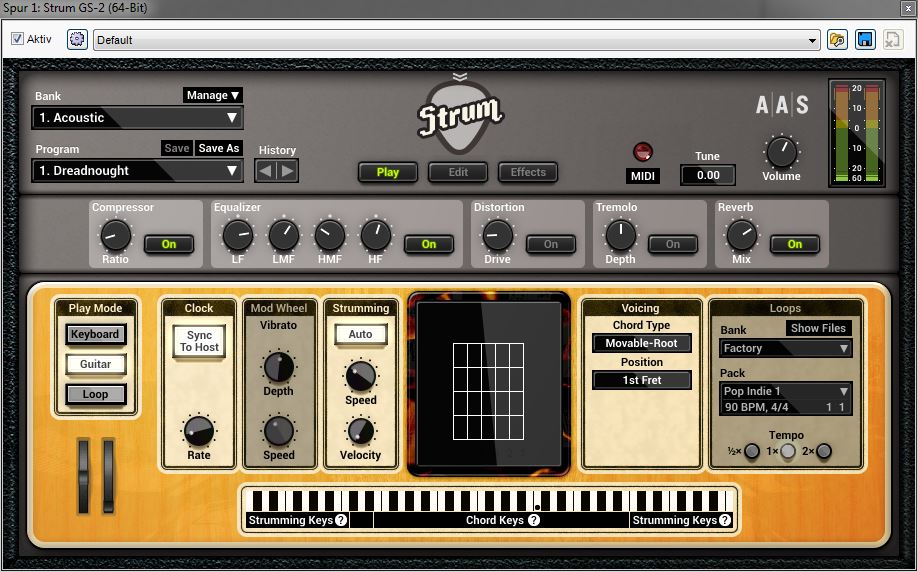
Task: Click the modulation wheel
Action: coord(108,476)
